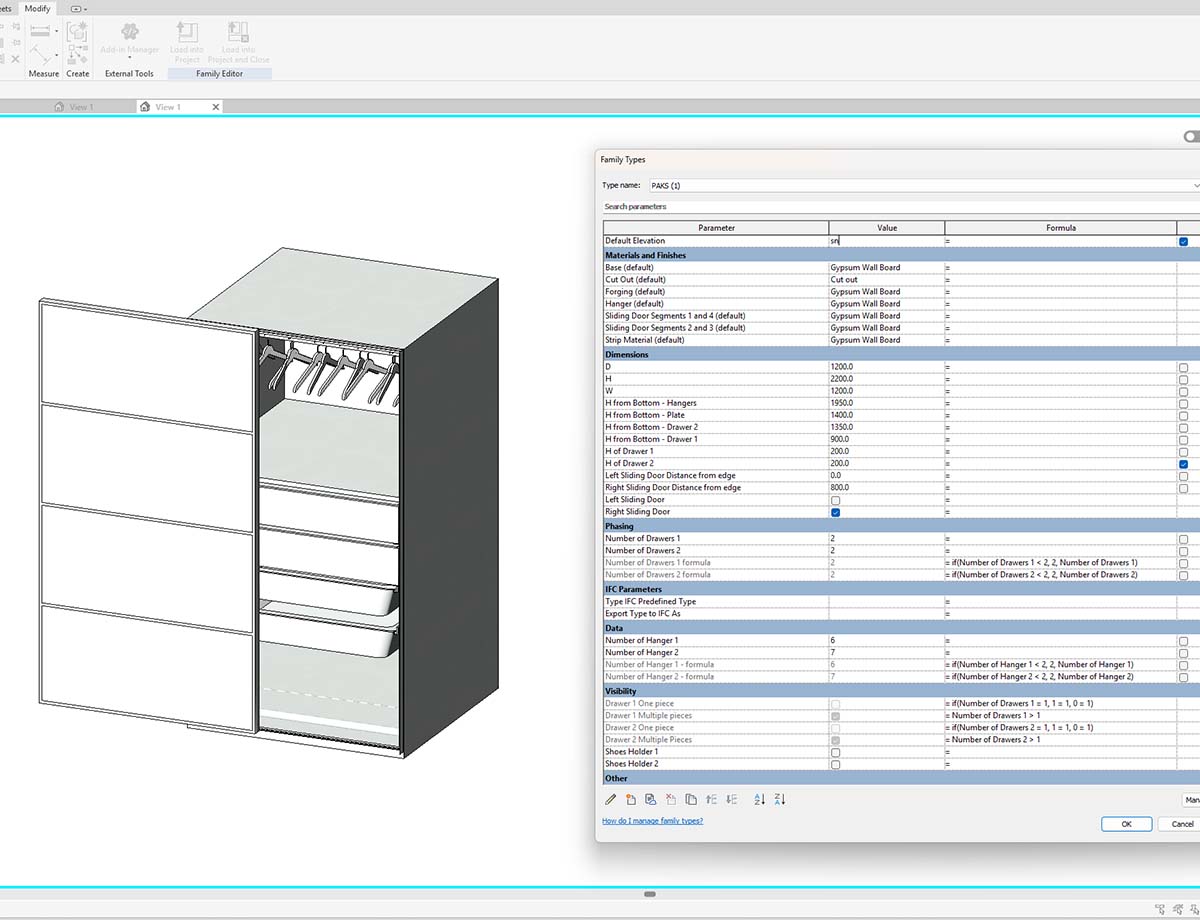Click the value 2200.0 for parameter H
This screenshot has width=1200, height=920.
tap(887, 380)
